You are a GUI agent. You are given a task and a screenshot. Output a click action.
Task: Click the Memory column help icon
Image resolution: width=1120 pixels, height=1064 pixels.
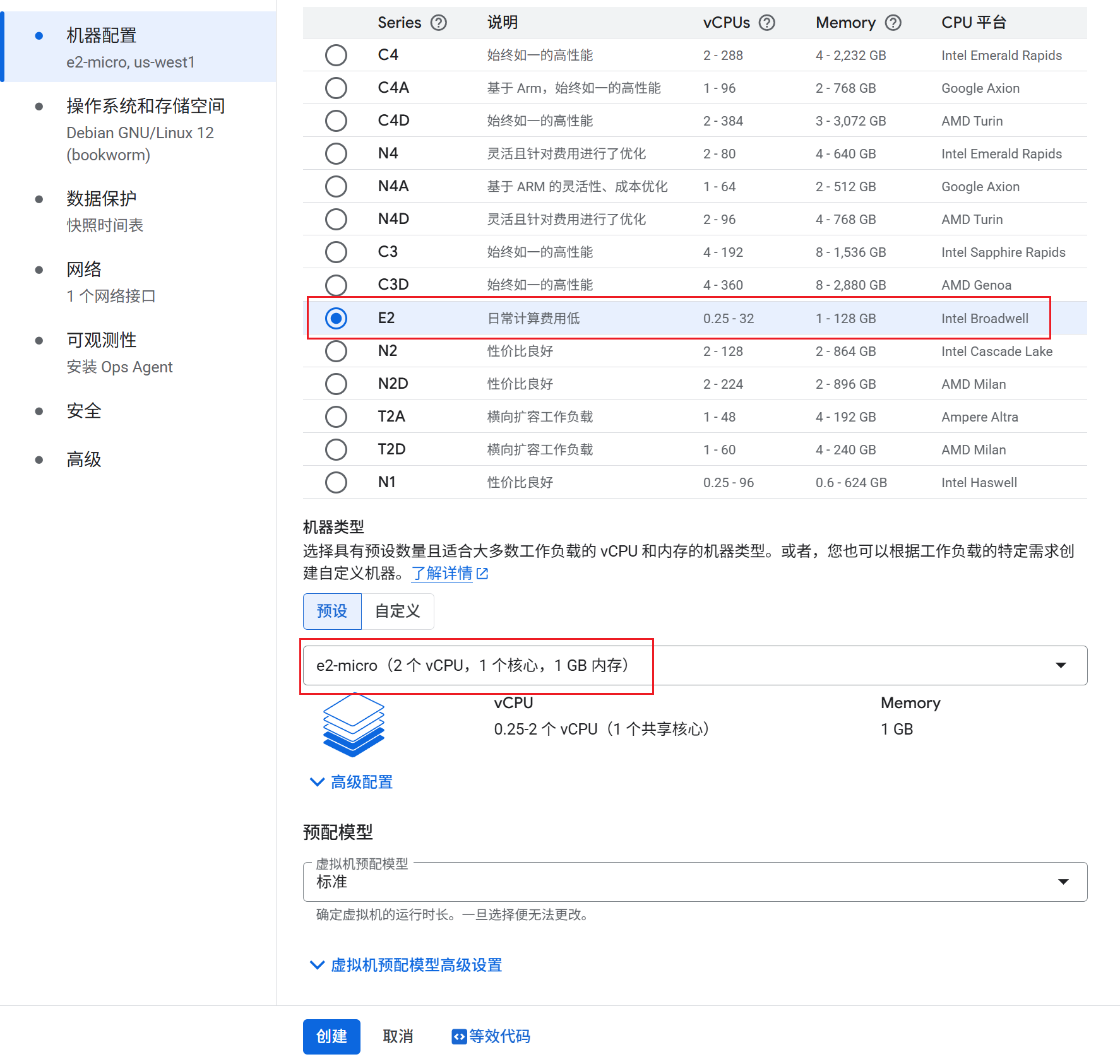(893, 23)
